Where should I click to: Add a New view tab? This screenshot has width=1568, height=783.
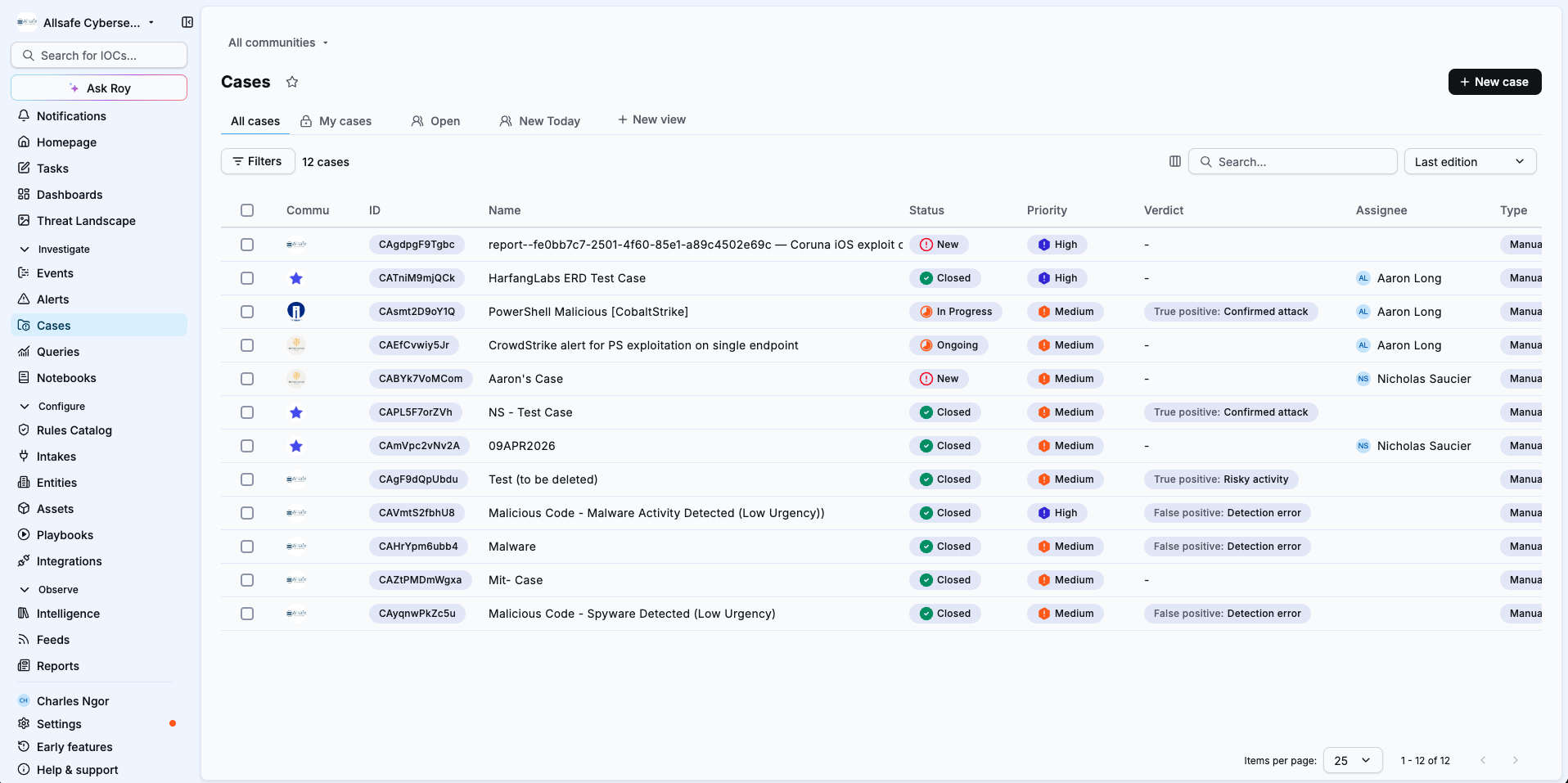click(x=651, y=119)
